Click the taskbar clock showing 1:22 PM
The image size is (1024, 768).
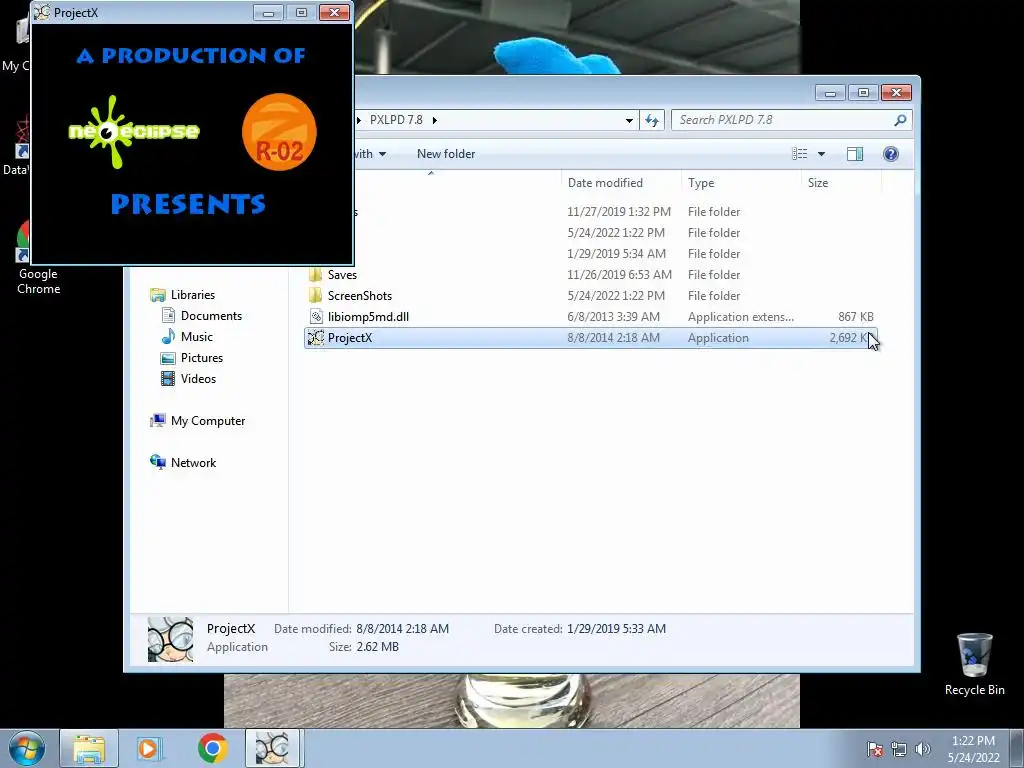[973, 749]
